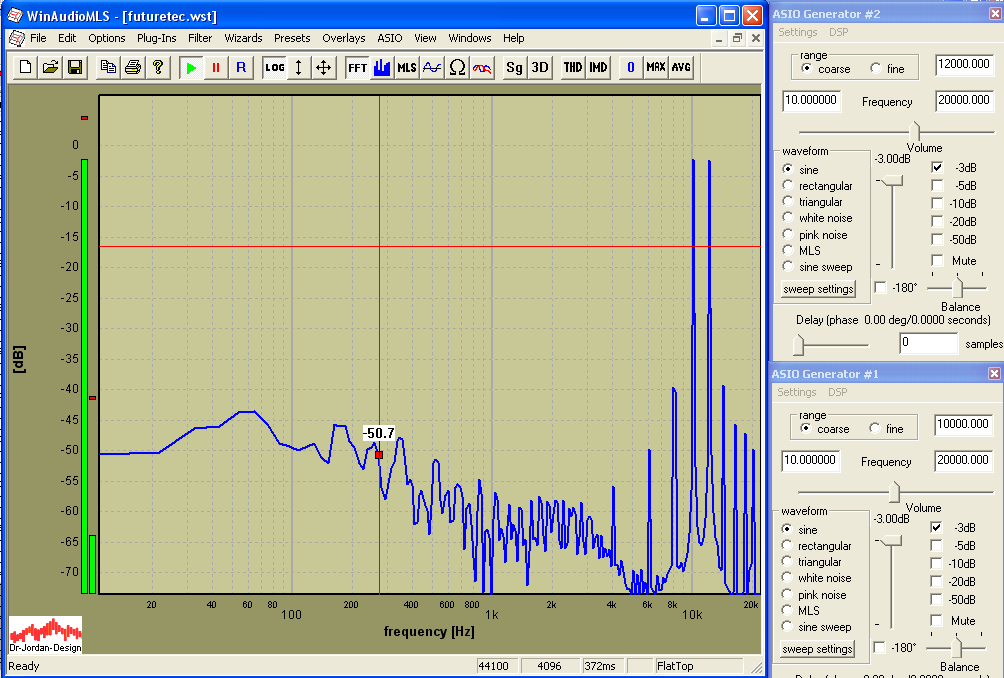Open the 3D view toolbar button
Image resolution: width=1004 pixels, height=678 pixels.
pos(540,67)
